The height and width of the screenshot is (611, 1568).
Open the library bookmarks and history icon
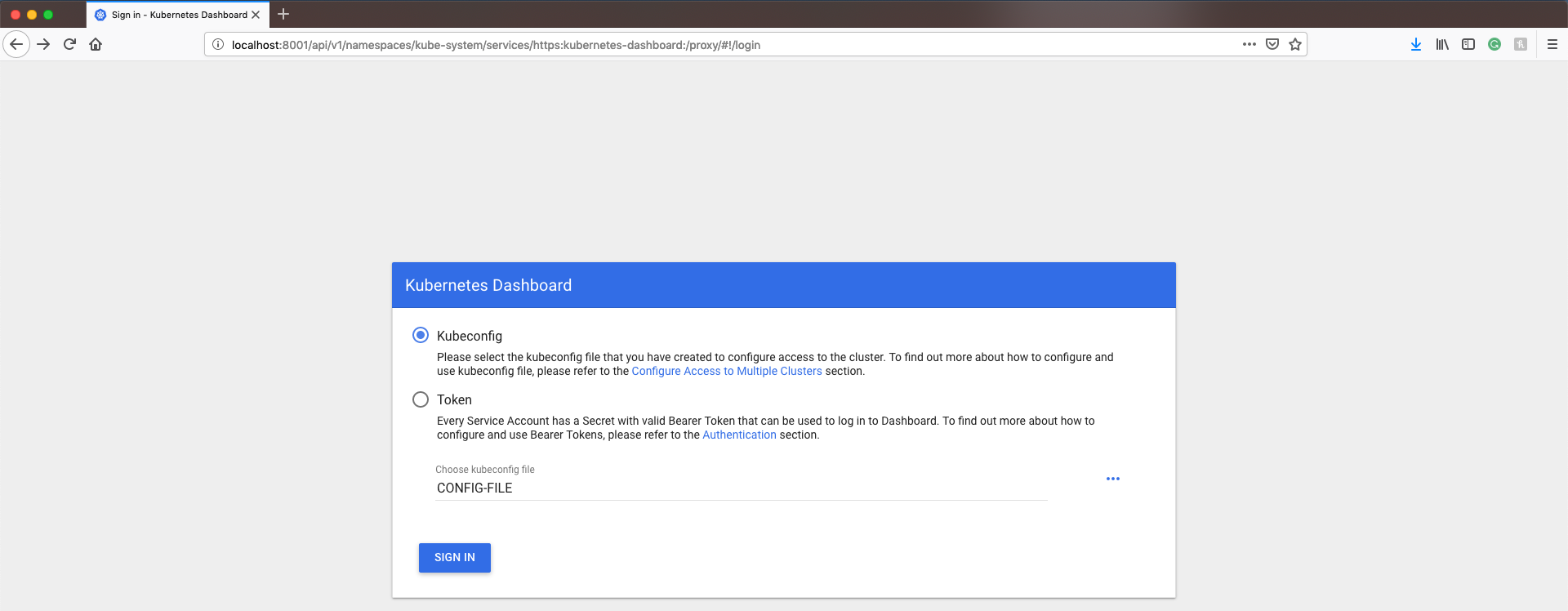point(1442,44)
